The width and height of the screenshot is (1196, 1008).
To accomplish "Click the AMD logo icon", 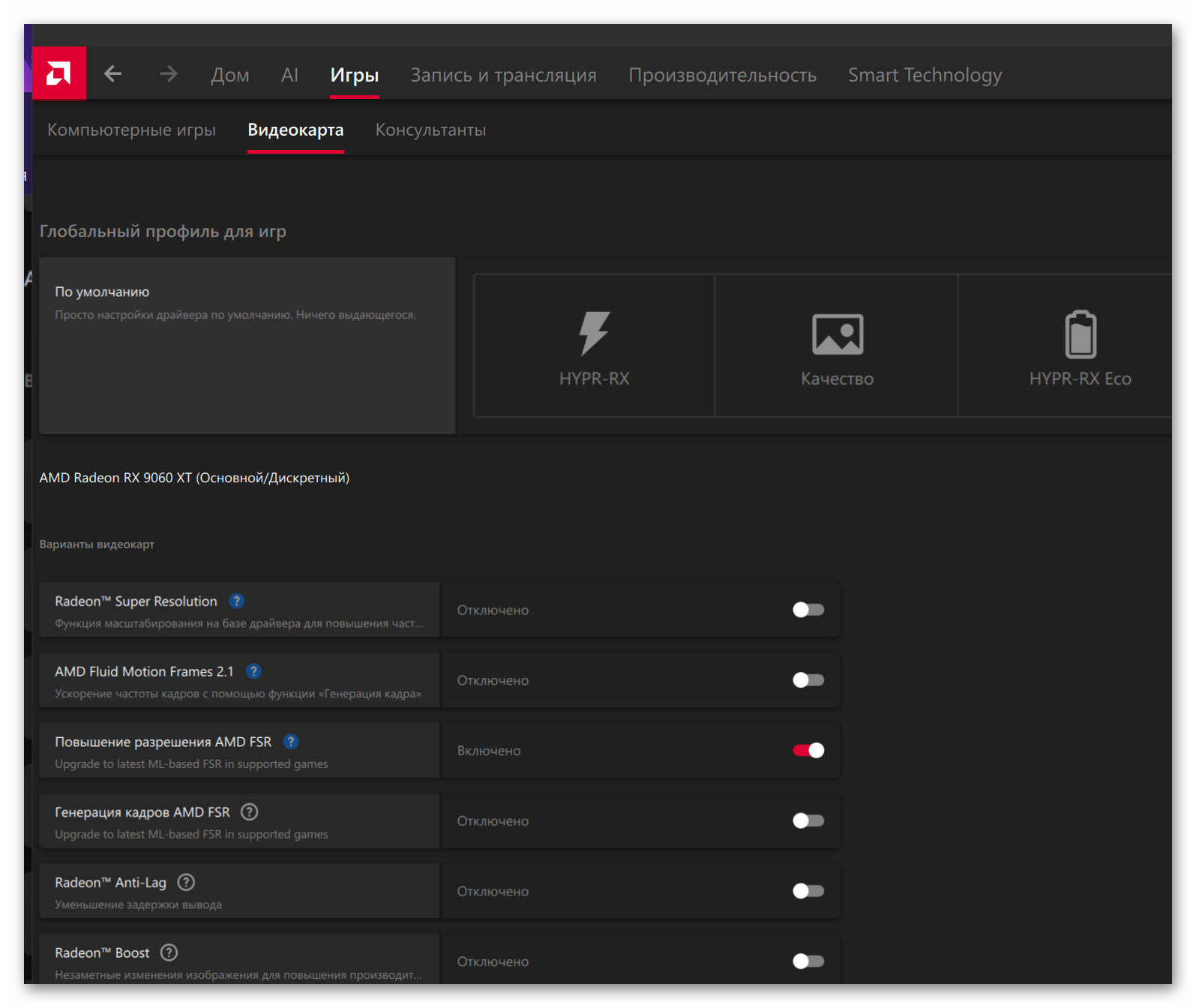I will (x=58, y=73).
